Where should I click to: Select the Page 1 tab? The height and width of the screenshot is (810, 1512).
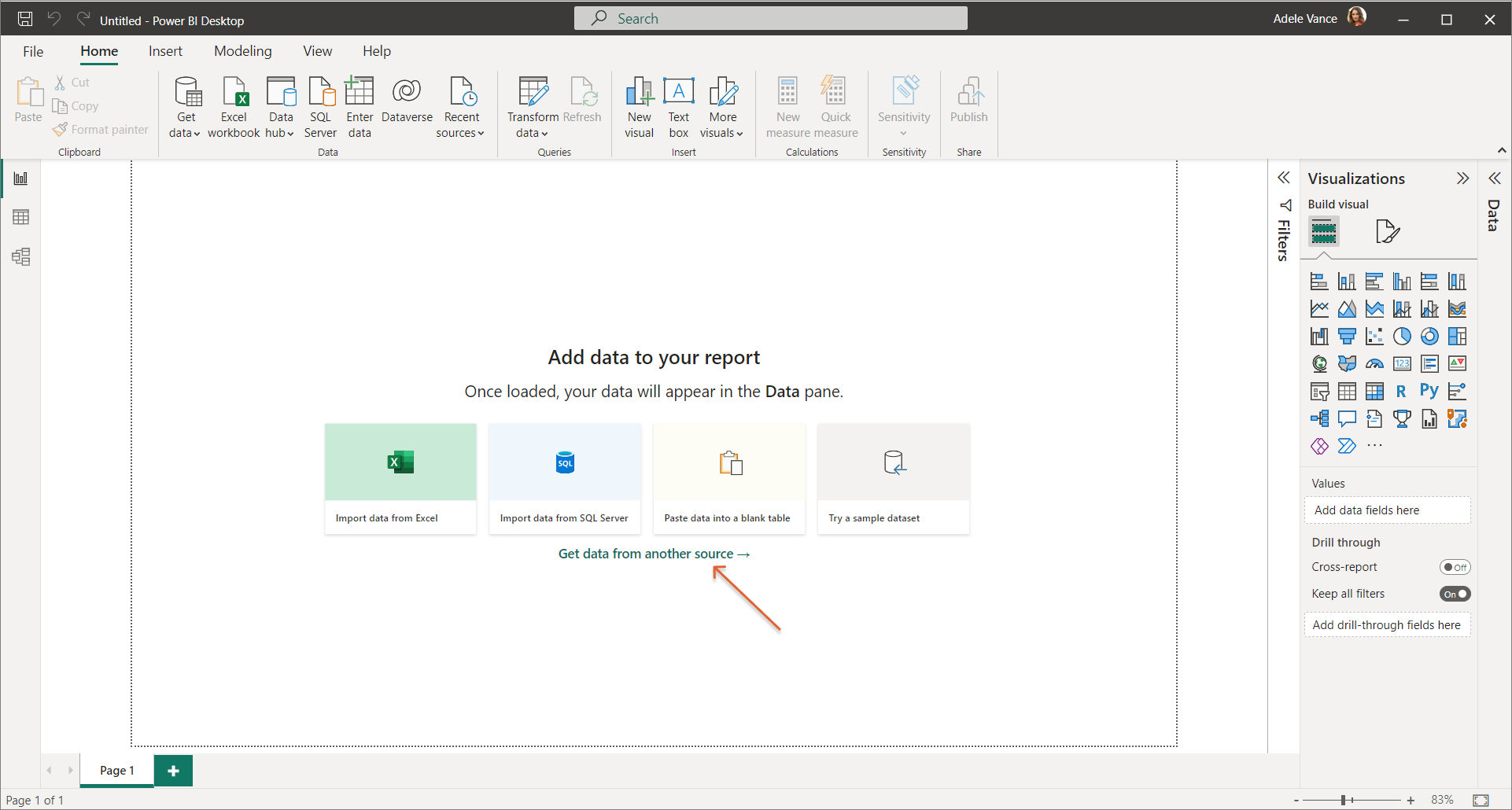[117, 771]
